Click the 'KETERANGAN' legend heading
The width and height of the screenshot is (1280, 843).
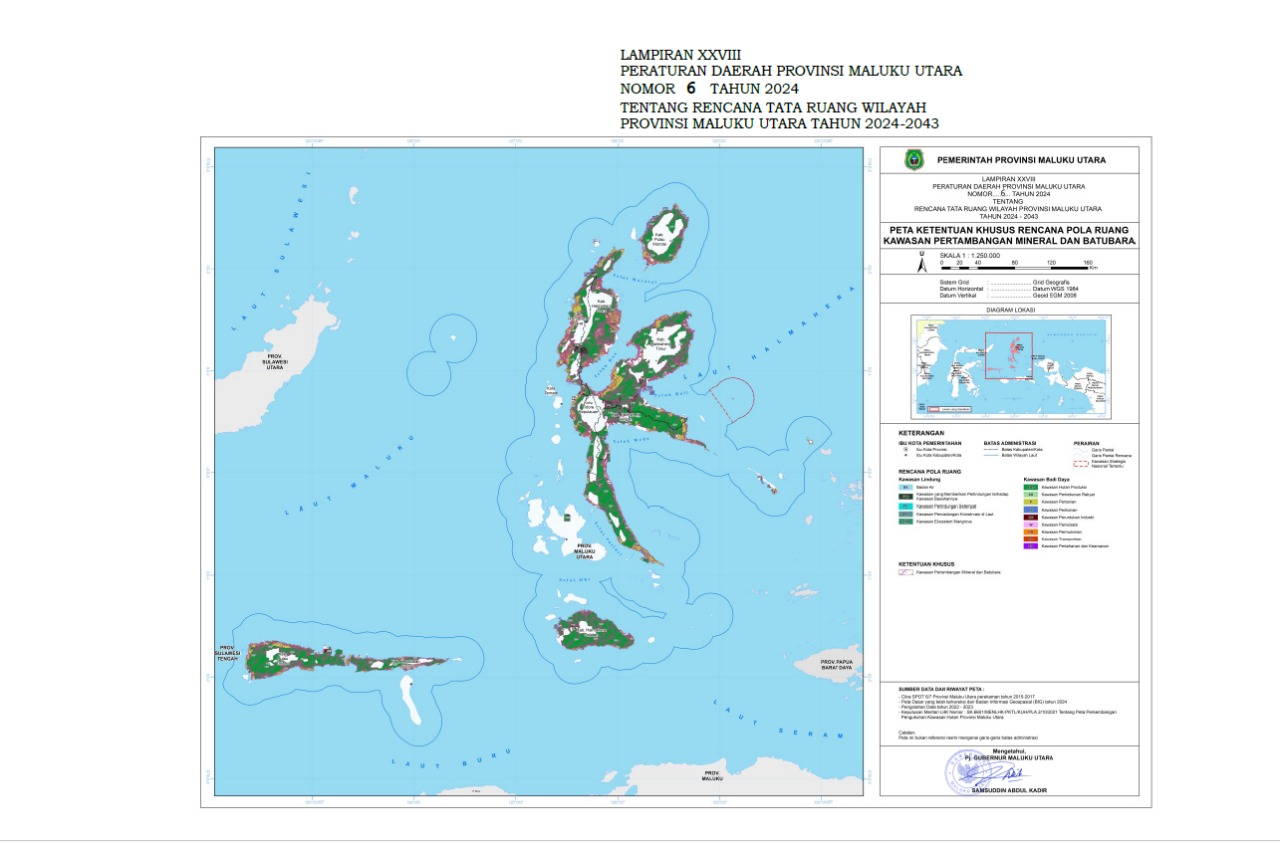coord(921,433)
